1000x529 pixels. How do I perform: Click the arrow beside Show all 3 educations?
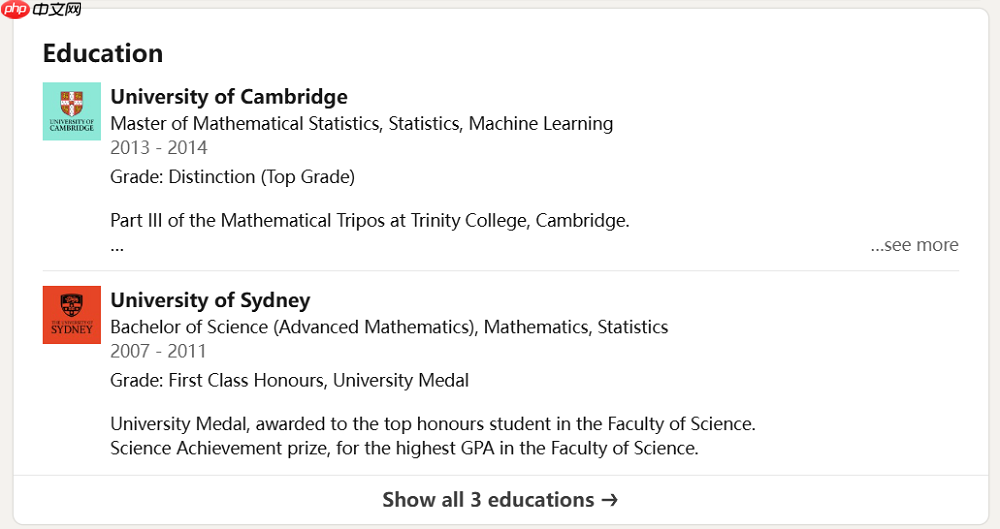click(x=609, y=500)
